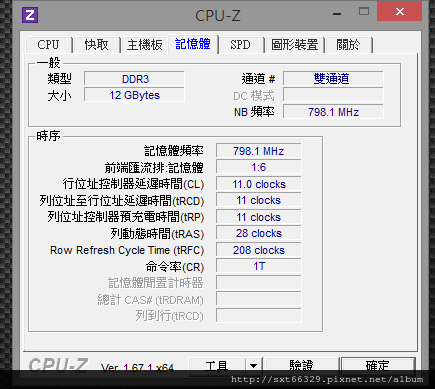Click the 前端匯流排:記憶體 label
Screen dimensions: 435x389
[x=154, y=167]
